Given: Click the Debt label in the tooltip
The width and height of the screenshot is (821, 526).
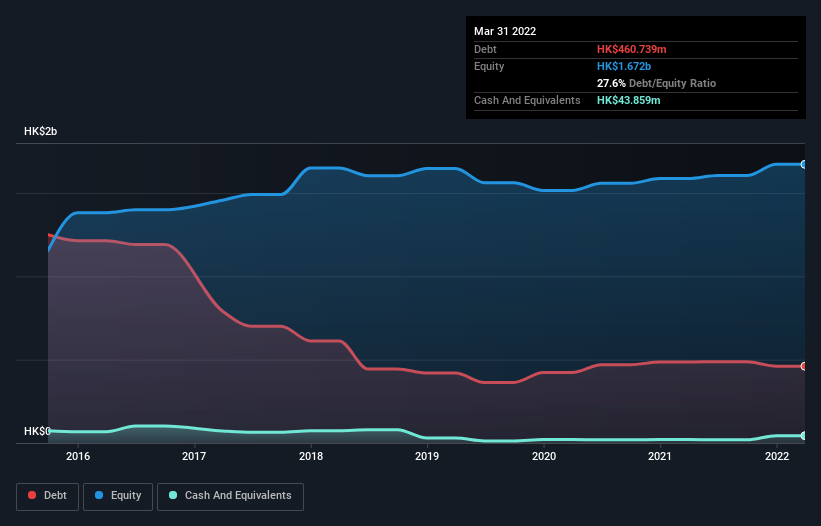Looking at the screenshot, I should coord(485,49).
